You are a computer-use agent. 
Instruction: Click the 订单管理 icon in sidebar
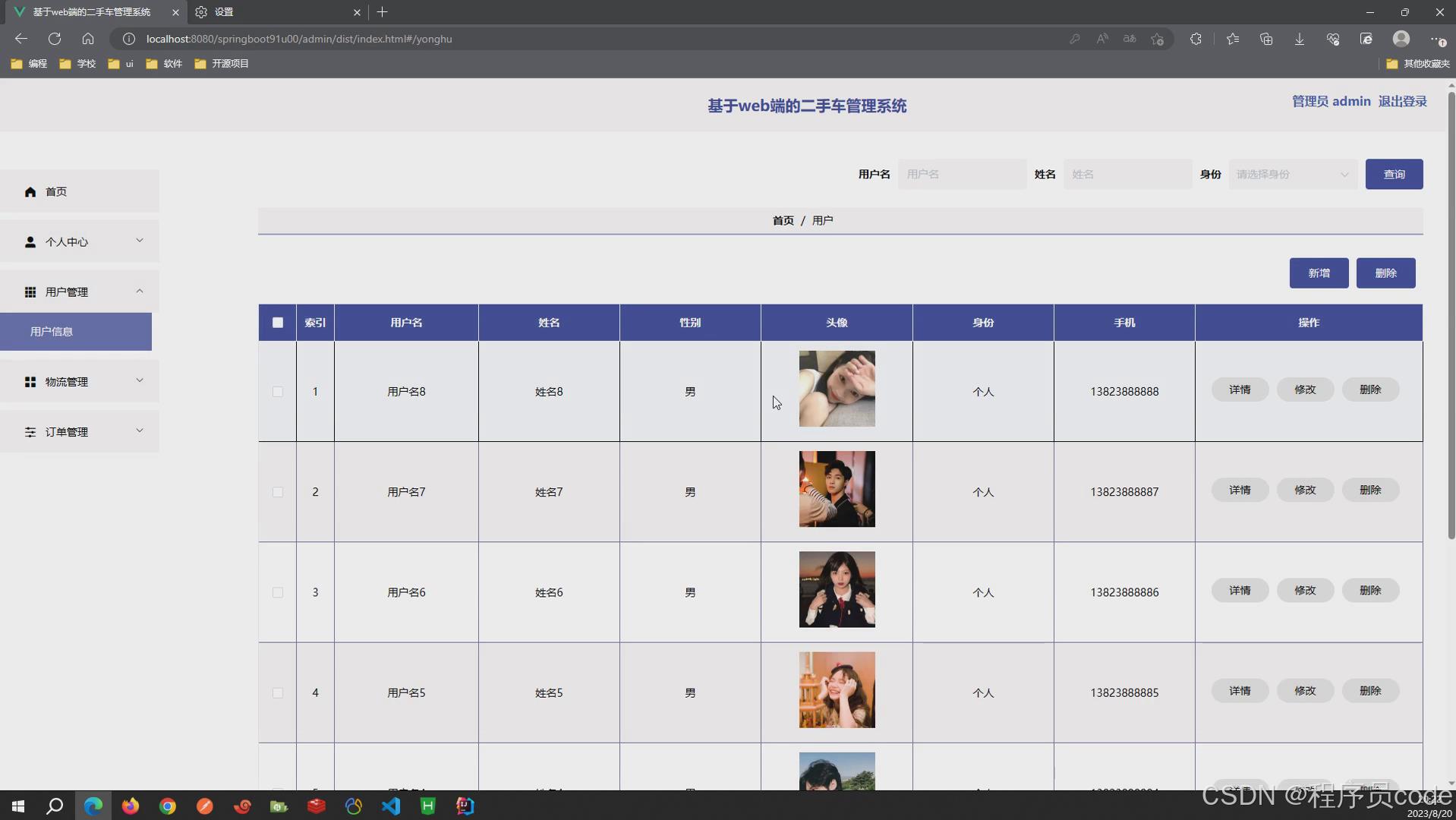30,431
